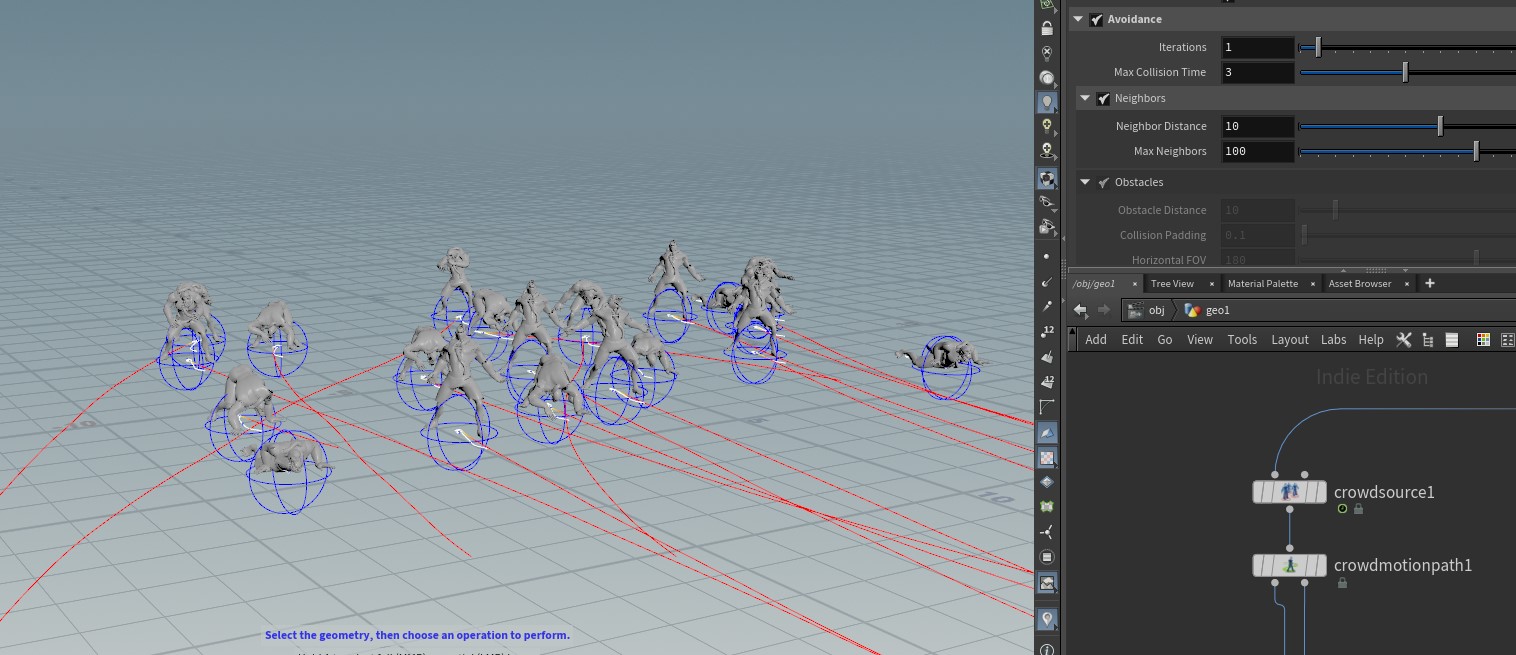Click the color palette icon in the network toolbar
1516x655 pixels.
tap(1483, 340)
